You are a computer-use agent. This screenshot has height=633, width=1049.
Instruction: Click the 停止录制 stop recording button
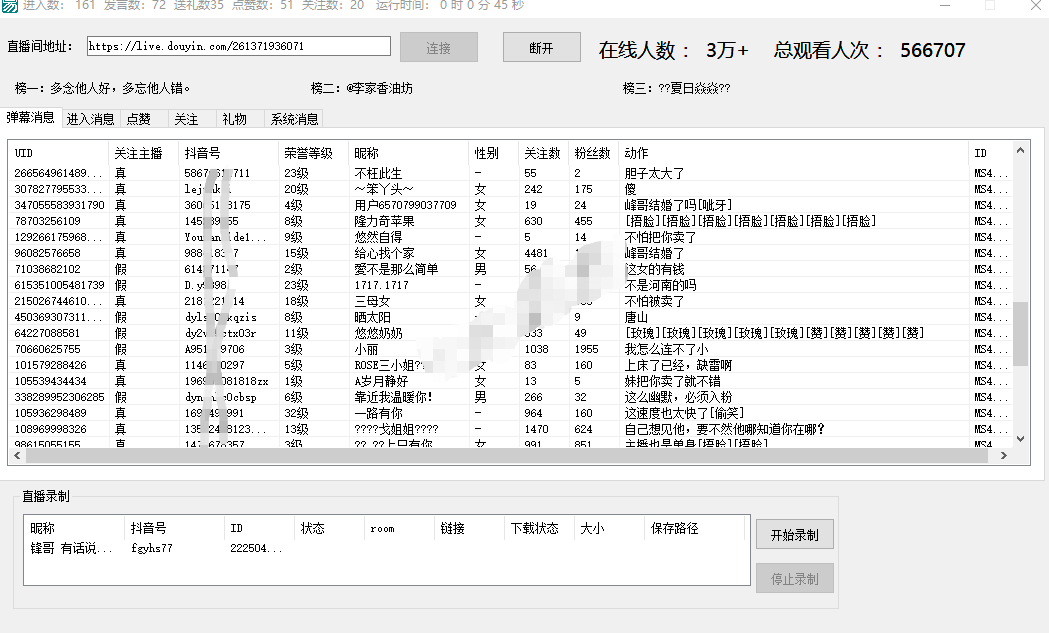[794, 579]
